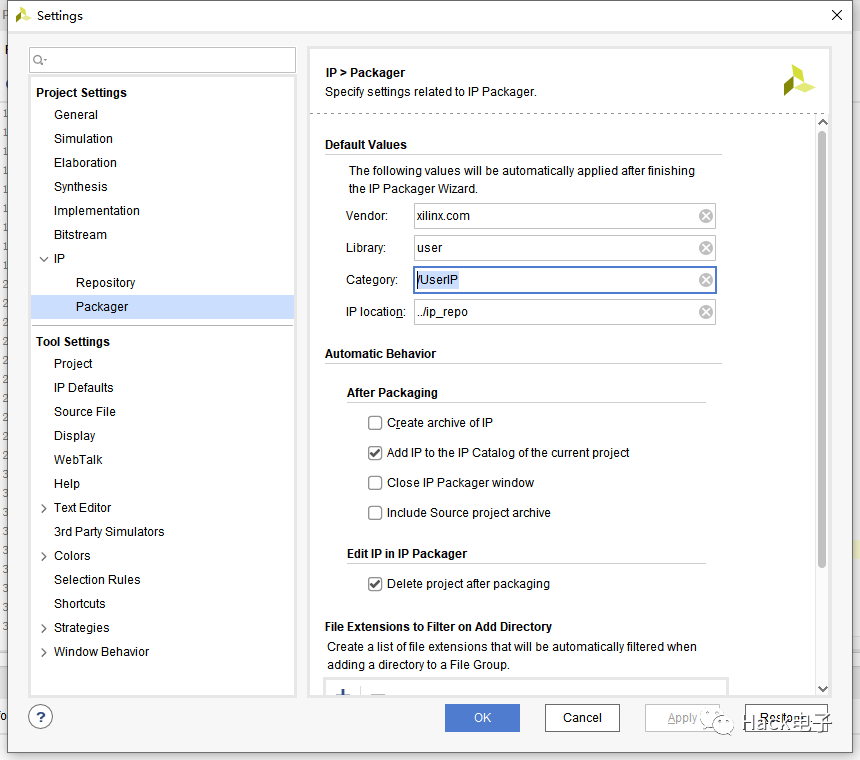
Task: Click the Restore button
Action: click(786, 718)
